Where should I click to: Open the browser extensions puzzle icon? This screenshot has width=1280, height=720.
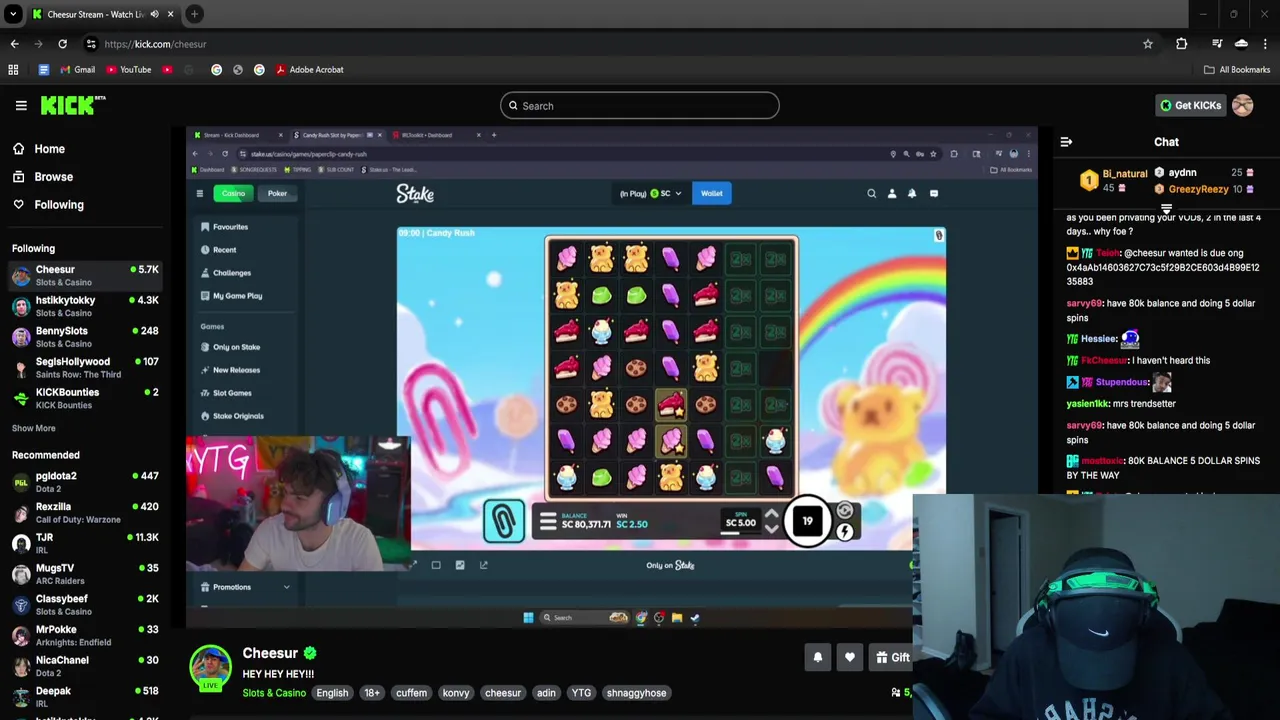[x=1181, y=44]
